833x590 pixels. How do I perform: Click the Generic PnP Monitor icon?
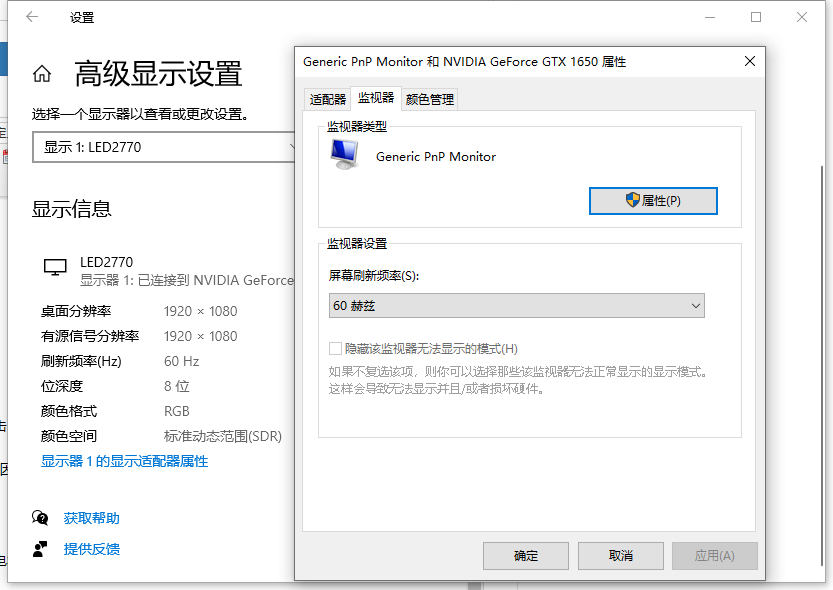pos(344,153)
